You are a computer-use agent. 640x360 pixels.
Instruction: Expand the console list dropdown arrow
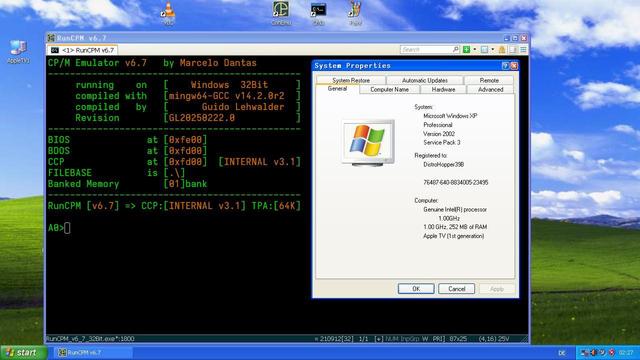tap(493, 50)
